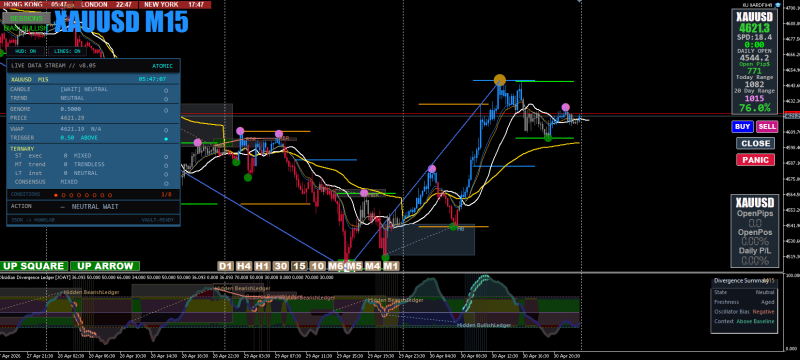Toggle the HUD: ON button
Viewport: 800px width, 360px height.
click(26, 51)
